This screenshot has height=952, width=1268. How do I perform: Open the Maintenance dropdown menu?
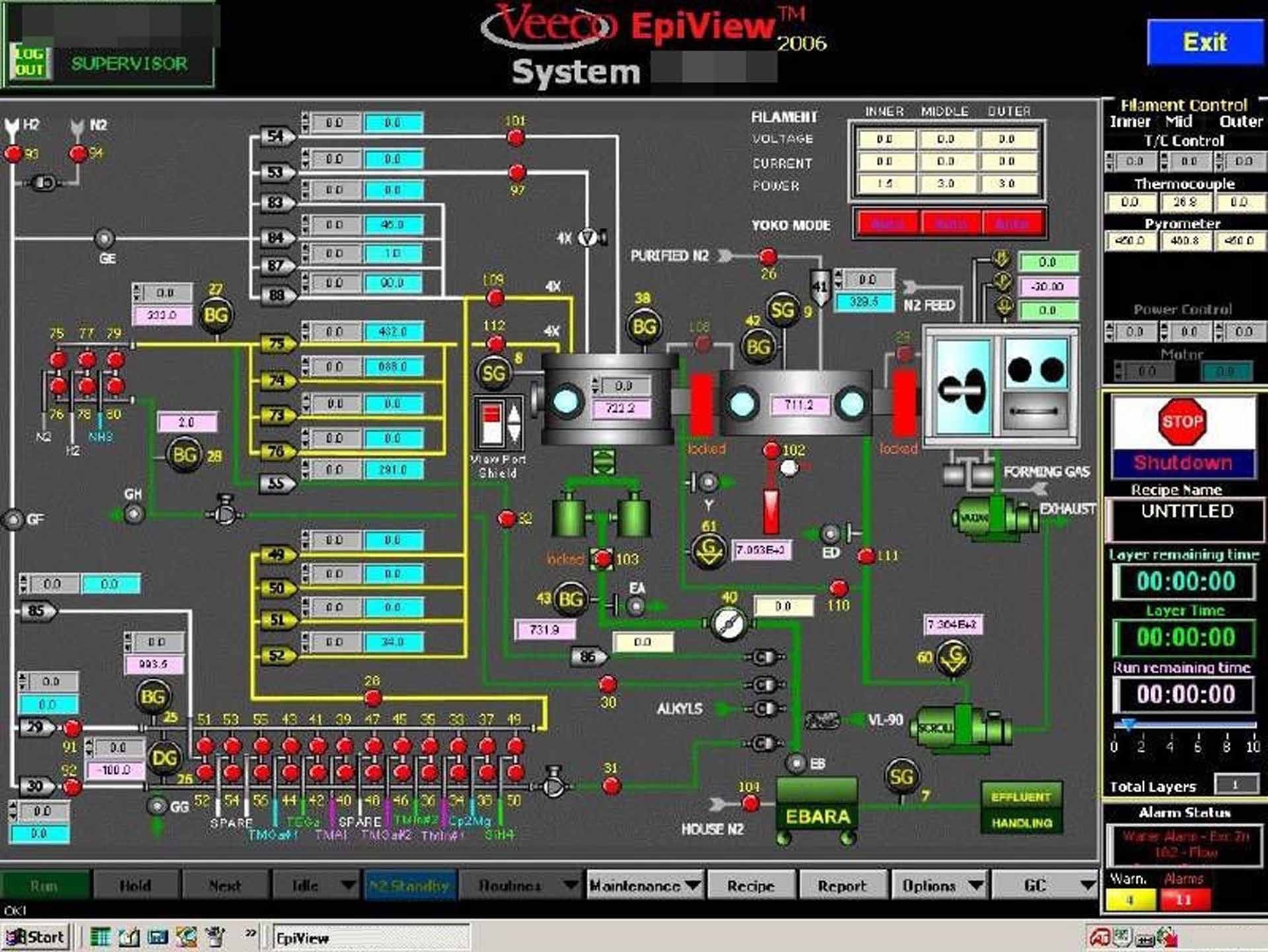(x=645, y=885)
